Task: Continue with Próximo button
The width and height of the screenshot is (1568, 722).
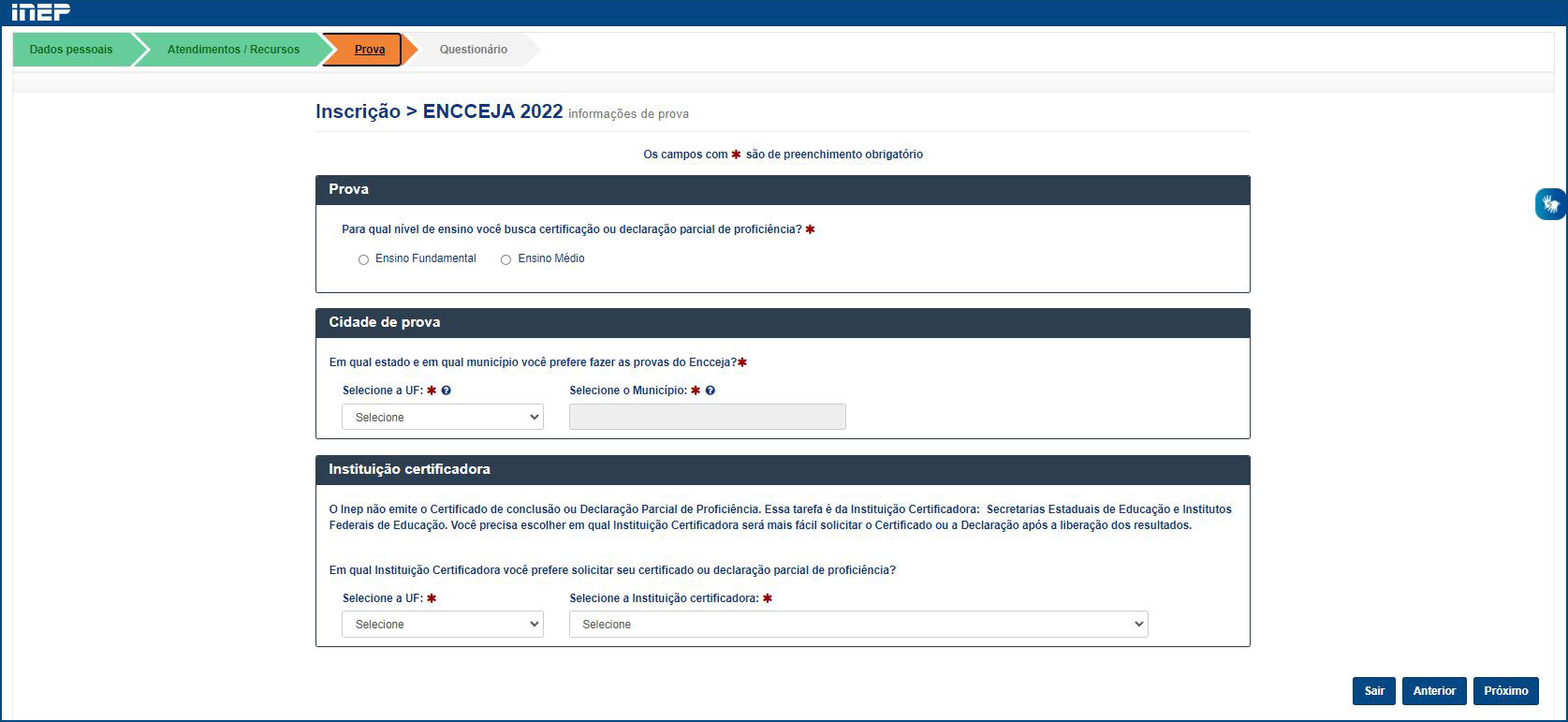Action: tap(1506, 691)
